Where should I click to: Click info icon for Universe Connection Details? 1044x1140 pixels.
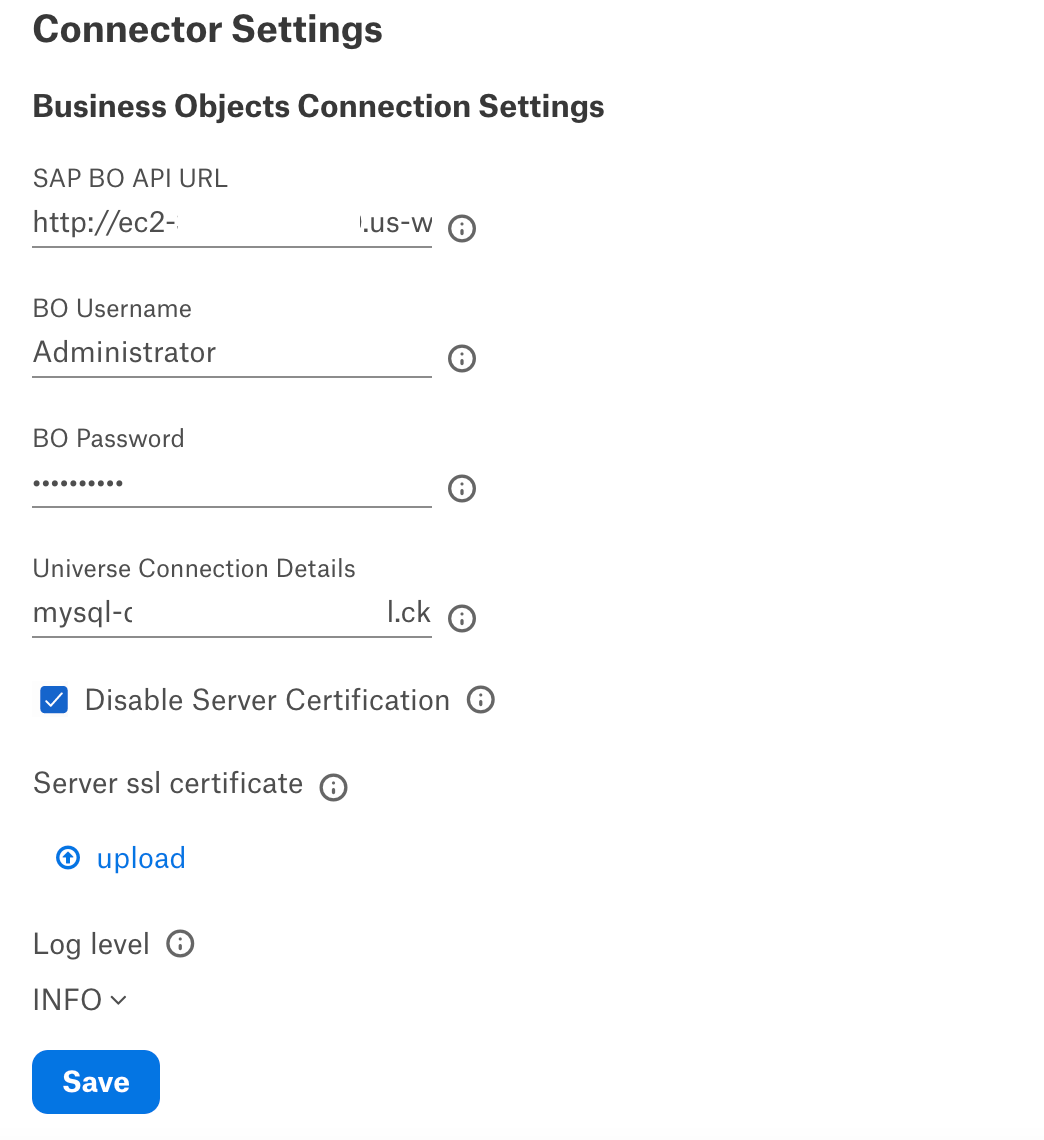click(x=462, y=619)
